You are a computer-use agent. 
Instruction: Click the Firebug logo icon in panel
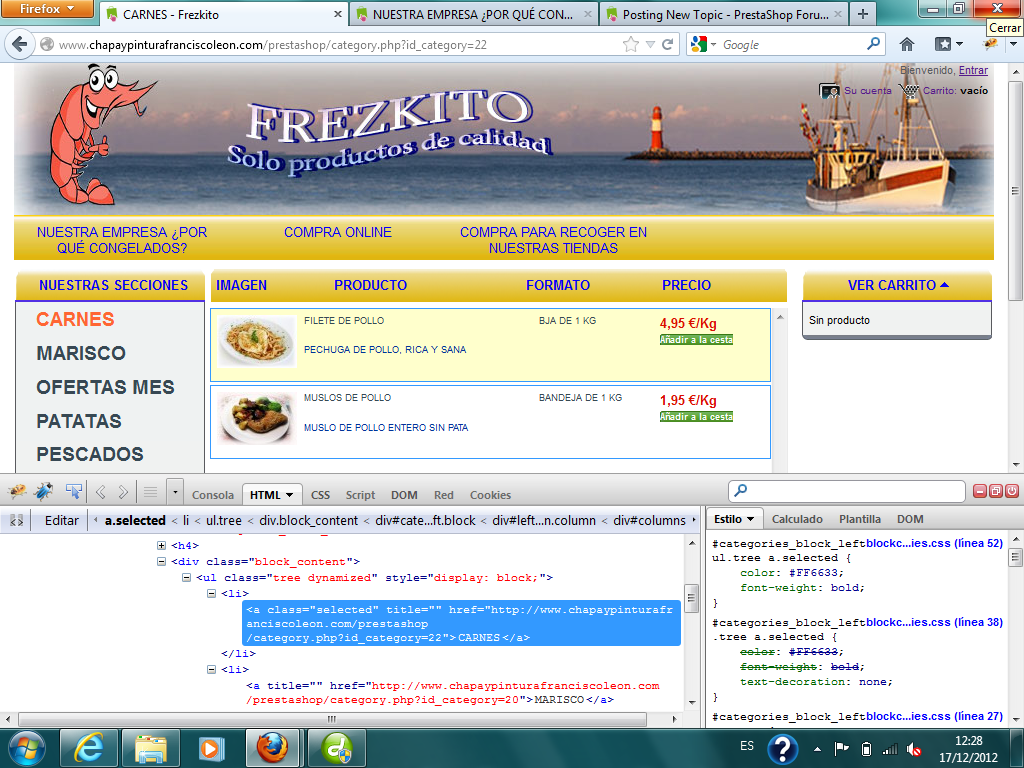coord(17,491)
